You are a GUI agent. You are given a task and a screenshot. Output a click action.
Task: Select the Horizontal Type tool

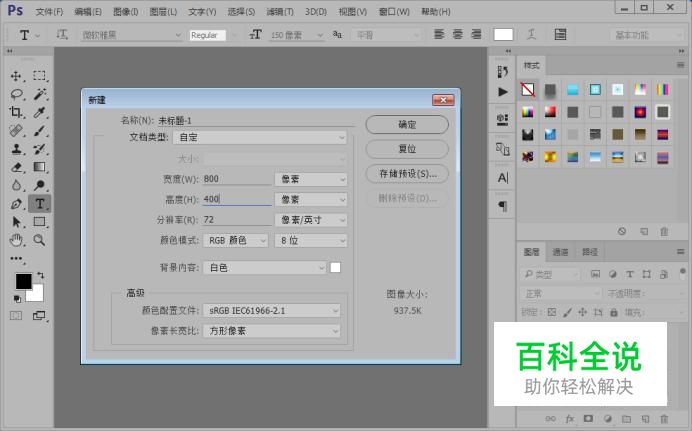[x=40, y=203]
